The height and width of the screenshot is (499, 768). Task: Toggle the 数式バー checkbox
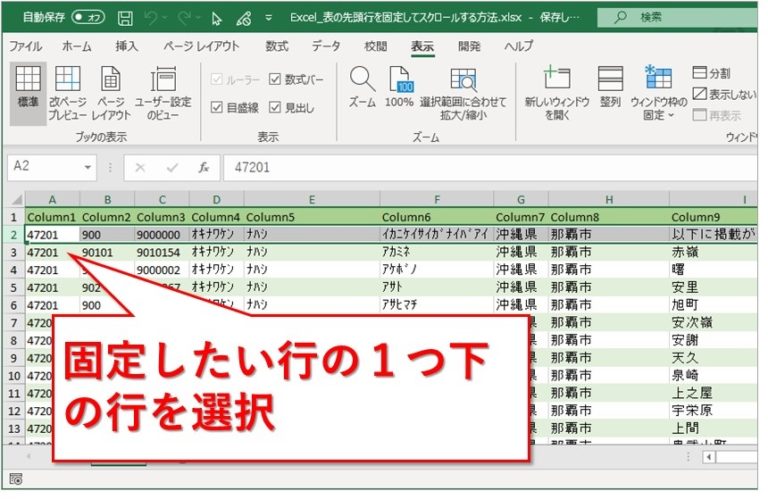(275, 79)
